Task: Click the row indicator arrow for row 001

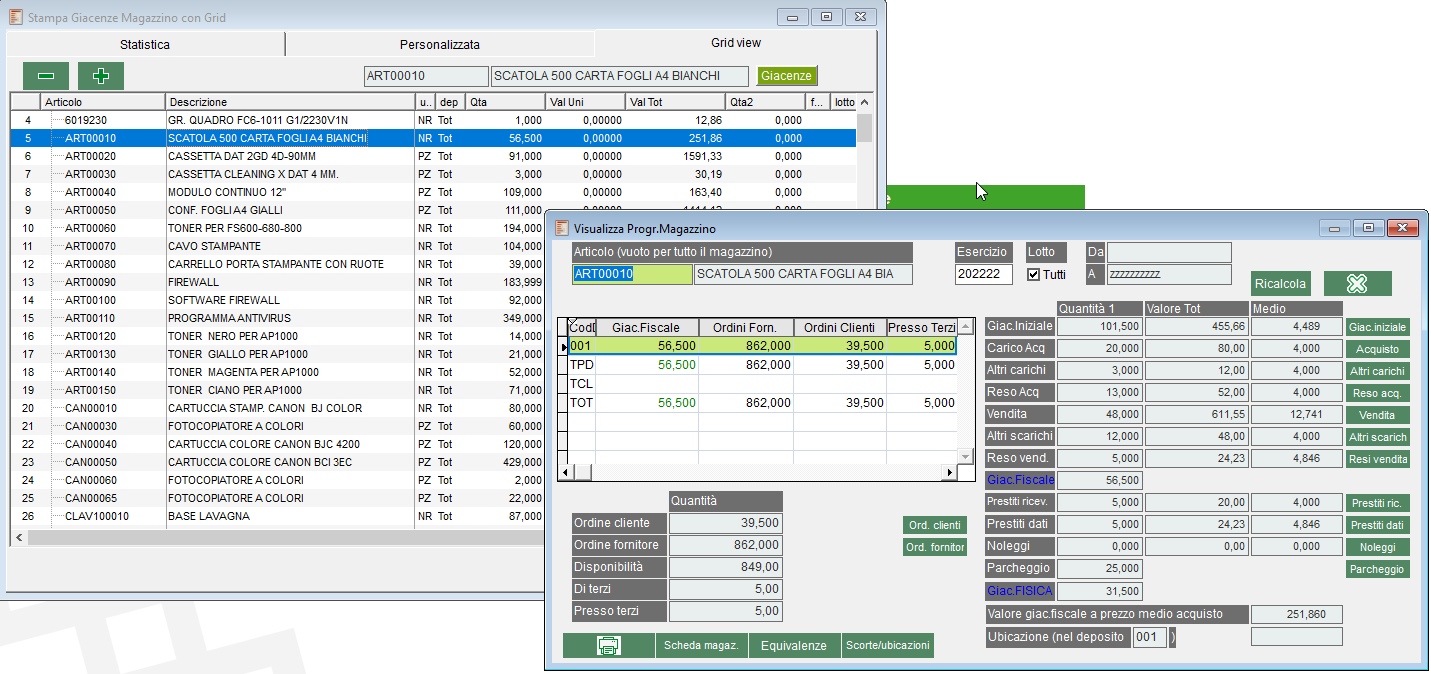Action: point(563,346)
